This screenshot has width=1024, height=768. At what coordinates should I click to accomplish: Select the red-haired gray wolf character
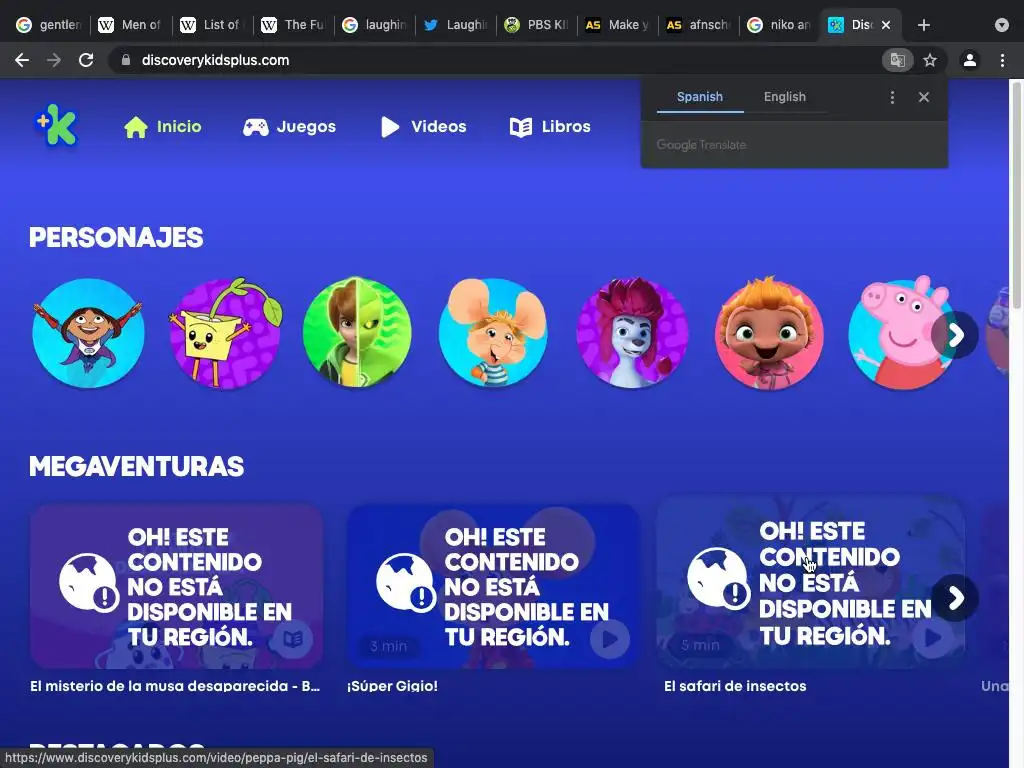point(632,333)
